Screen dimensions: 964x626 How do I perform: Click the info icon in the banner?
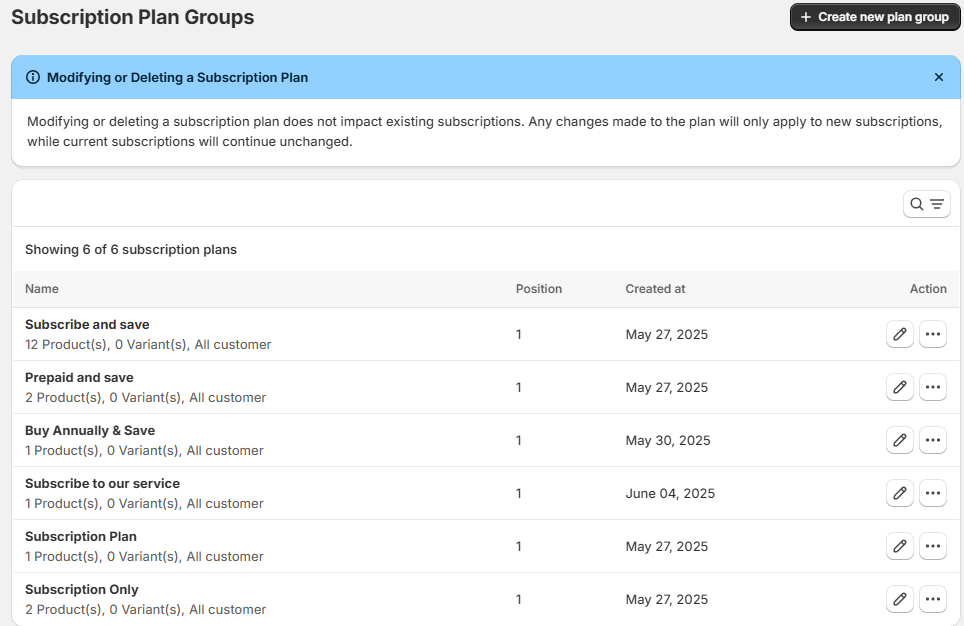(x=33, y=77)
